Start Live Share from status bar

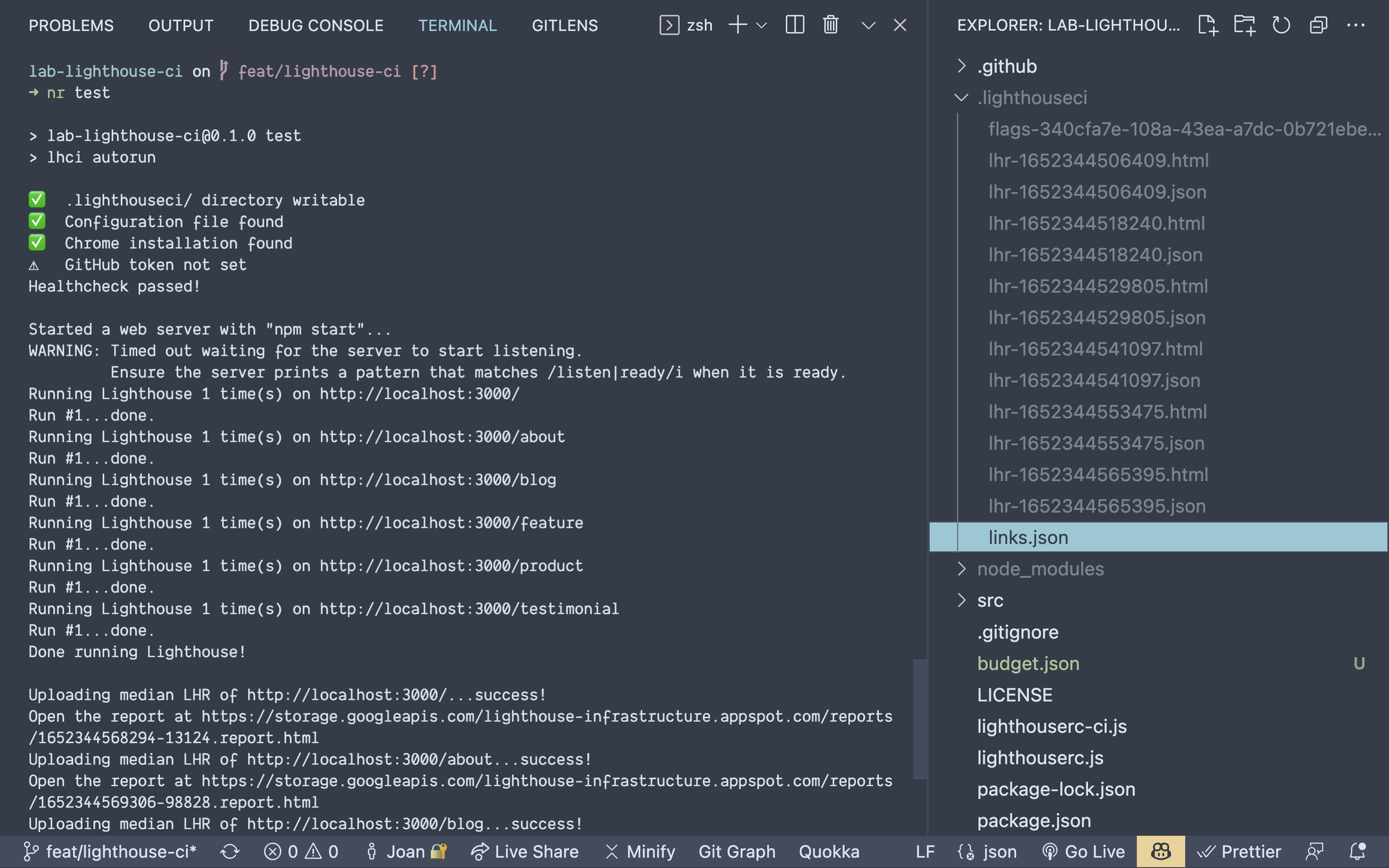point(525,851)
